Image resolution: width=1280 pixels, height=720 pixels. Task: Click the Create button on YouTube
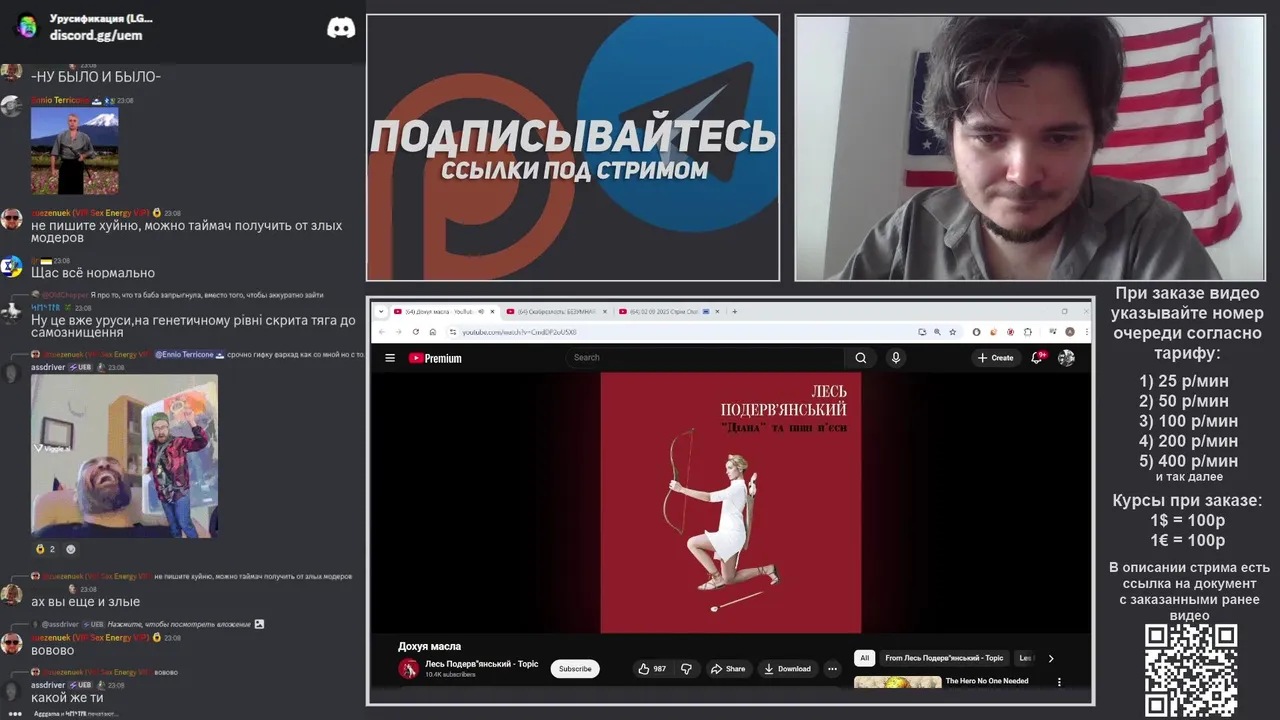click(996, 358)
